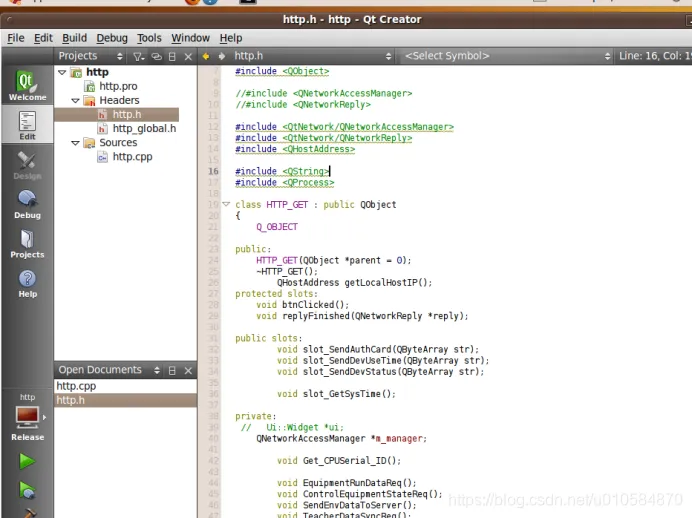The image size is (692, 518).
Task: Open the Help menu
Action: click(x=231, y=38)
